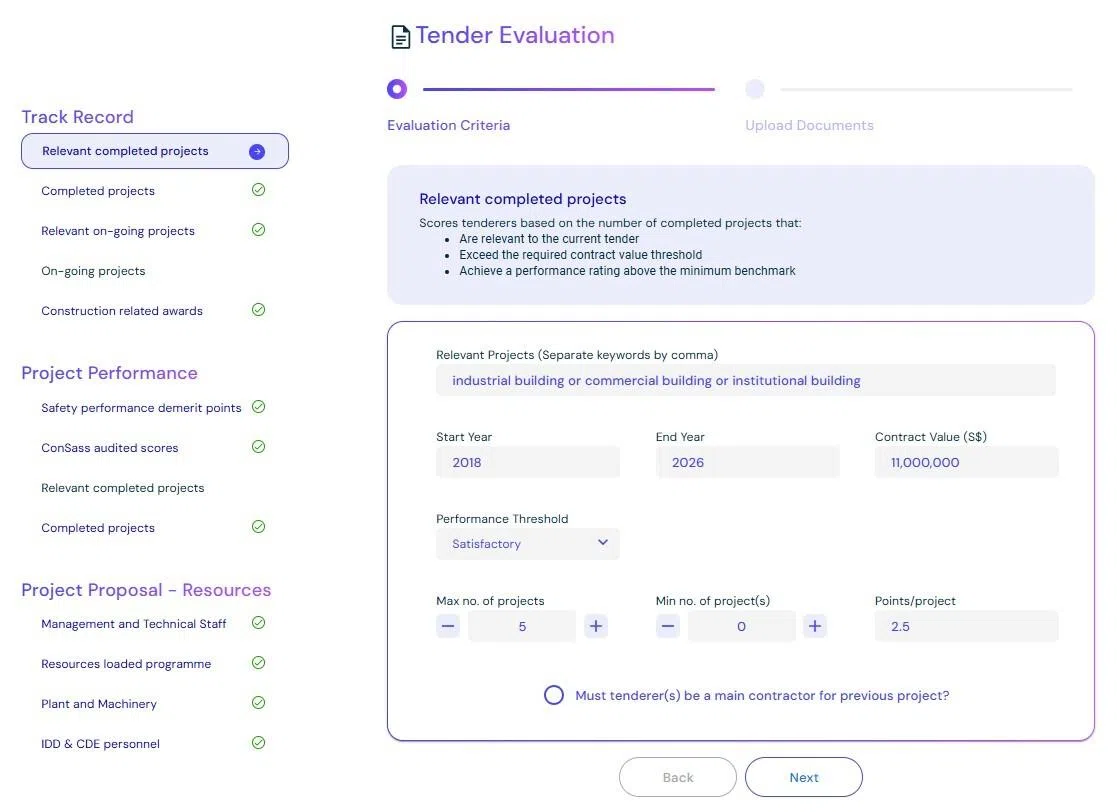Click the arrow icon on Relevant completed projects
Image resolution: width=1117 pixels, height=812 pixels.
(x=257, y=152)
